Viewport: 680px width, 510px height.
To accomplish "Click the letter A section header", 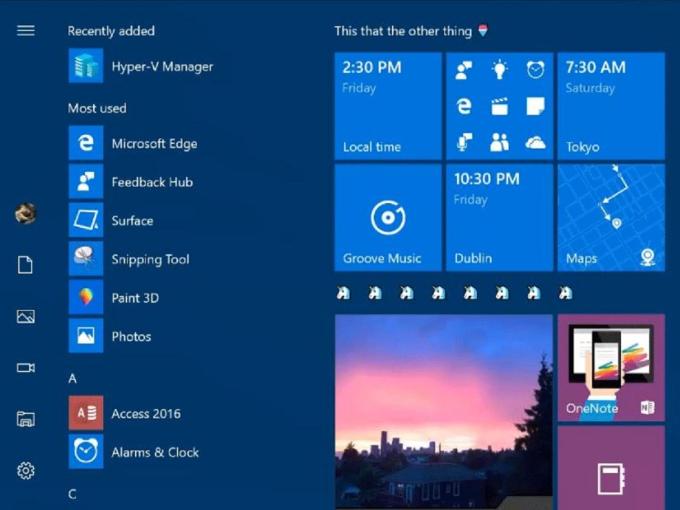I will pos(72,379).
